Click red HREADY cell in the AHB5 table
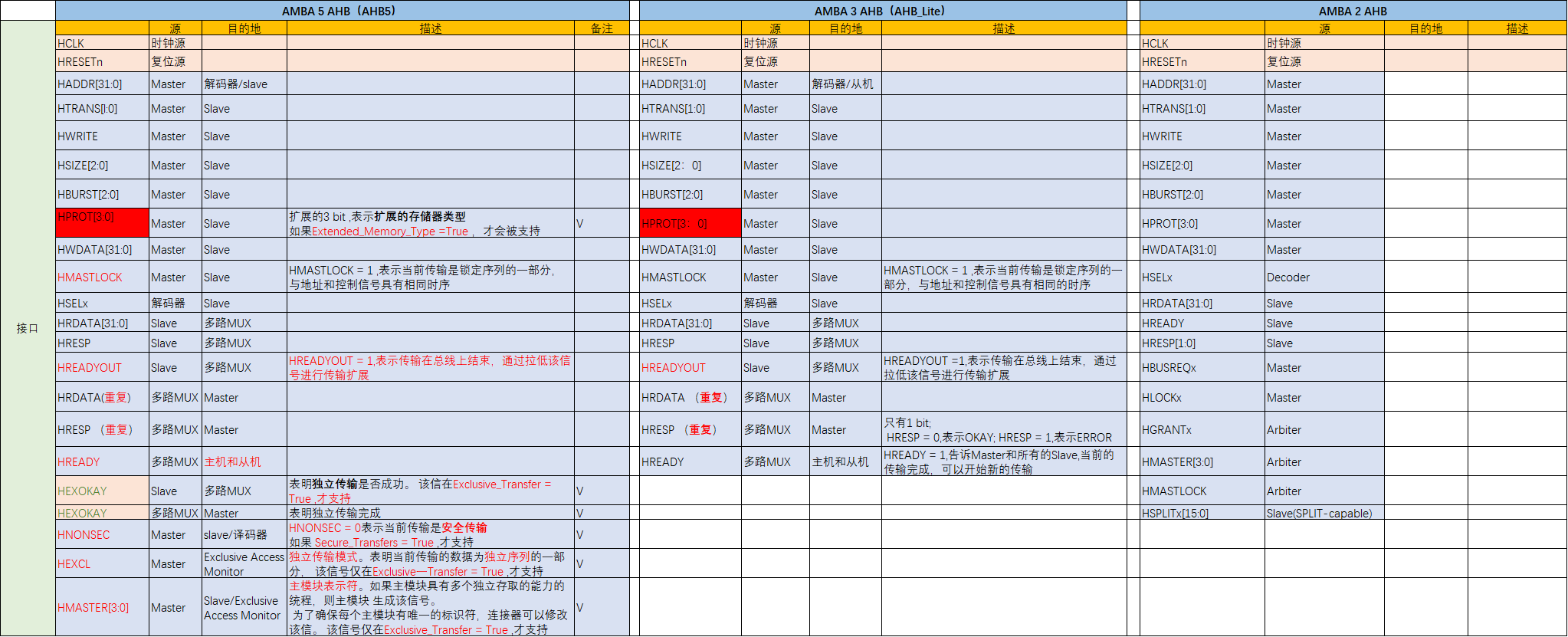The height and width of the screenshot is (637, 1568). 102,461
